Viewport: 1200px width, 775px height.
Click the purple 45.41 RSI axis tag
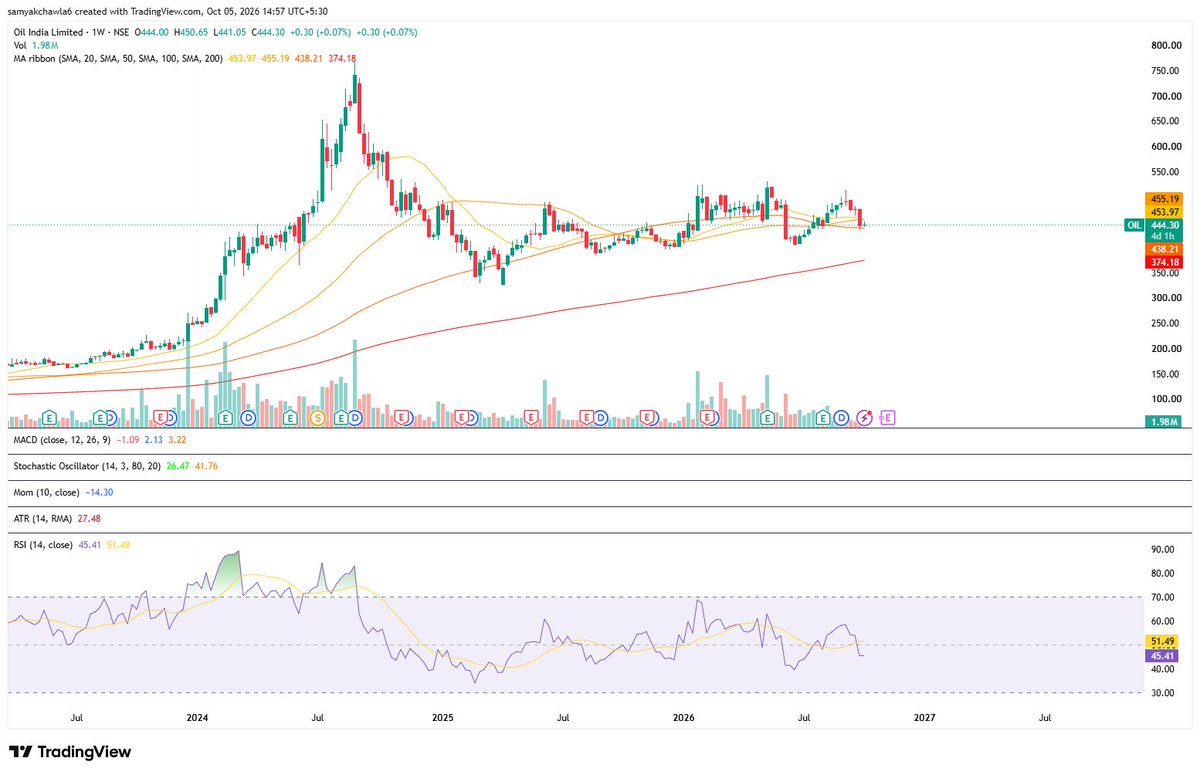click(1163, 656)
